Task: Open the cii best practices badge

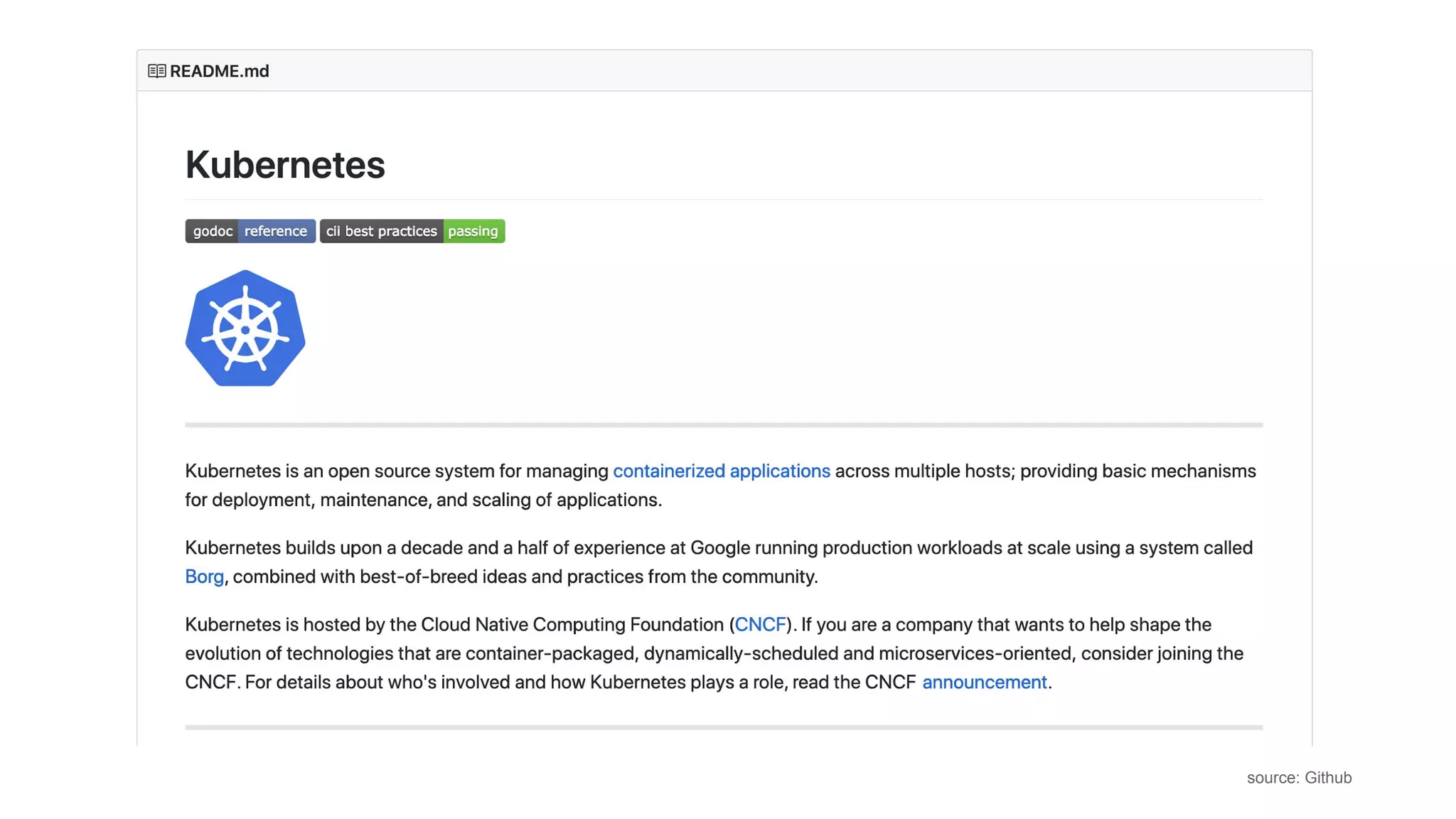Action: tap(382, 231)
